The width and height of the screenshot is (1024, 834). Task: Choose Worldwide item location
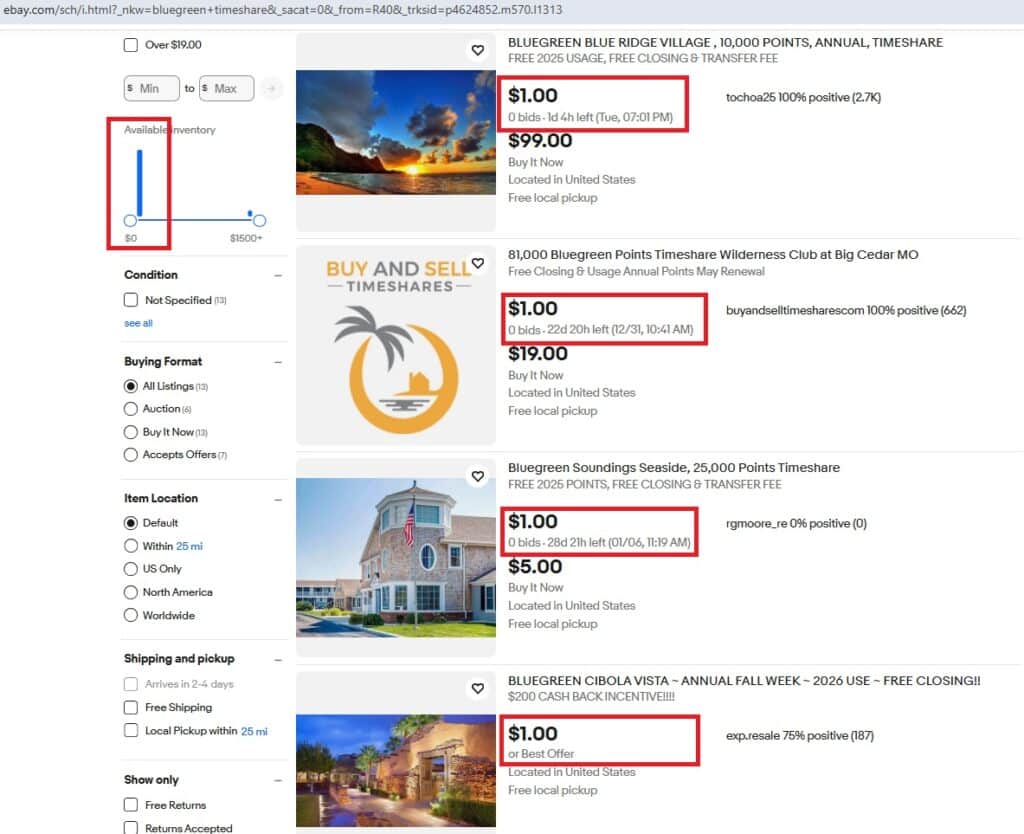(x=133, y=615)
